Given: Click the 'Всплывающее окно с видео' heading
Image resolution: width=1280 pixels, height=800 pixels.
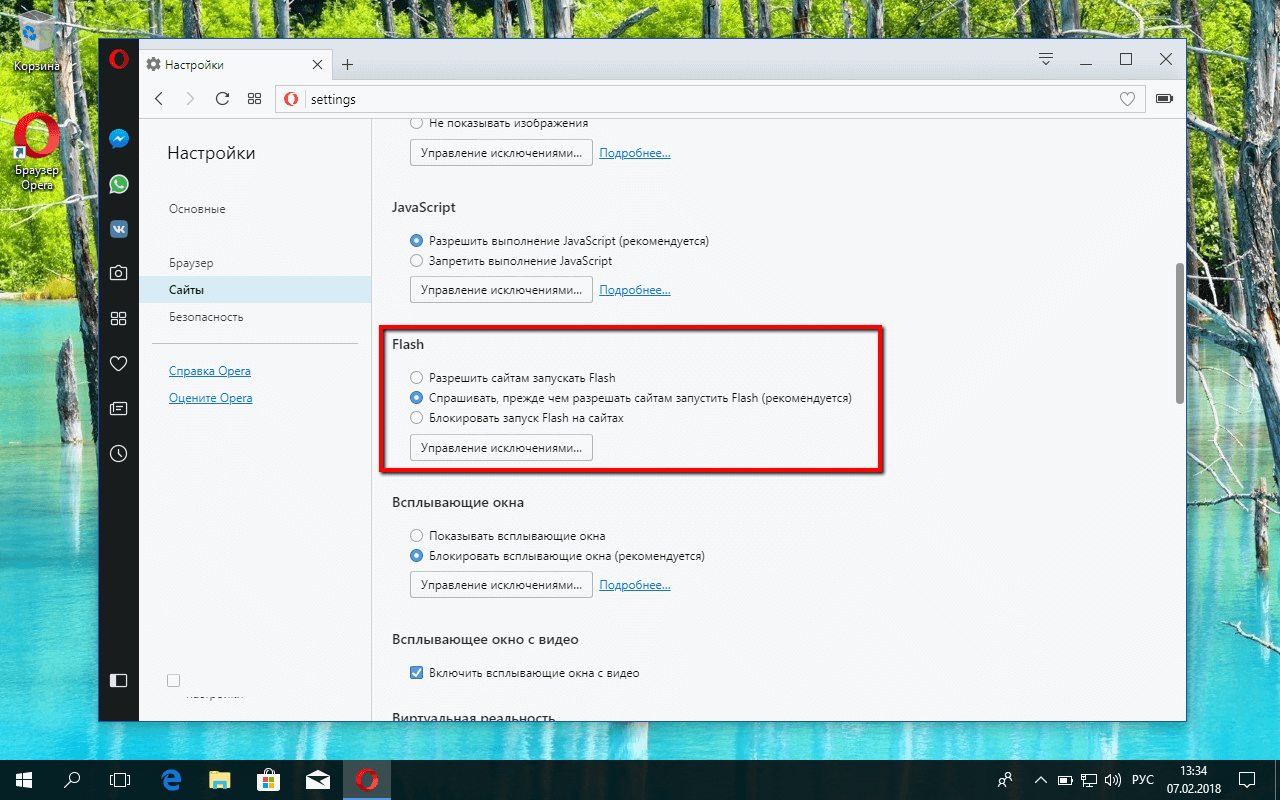Looking at the screenshot, I should [x=485, y=639].
